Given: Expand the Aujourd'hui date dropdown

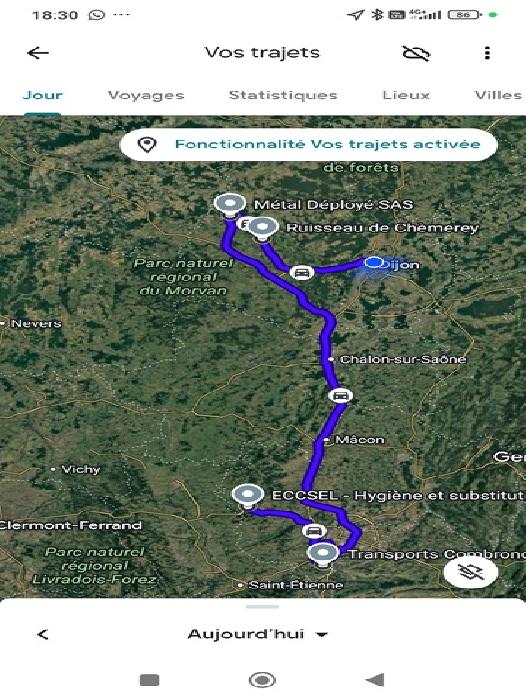Looking at the screenshot, I should point(258,634).
